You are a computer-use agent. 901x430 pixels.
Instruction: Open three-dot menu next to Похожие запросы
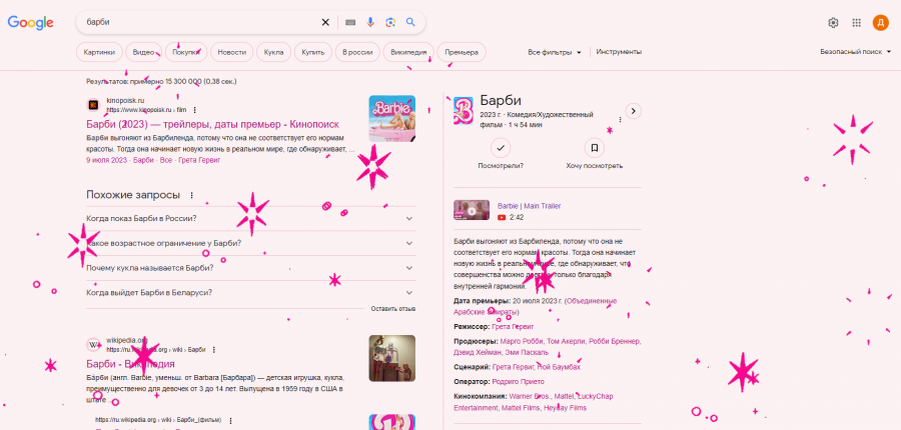192,195
